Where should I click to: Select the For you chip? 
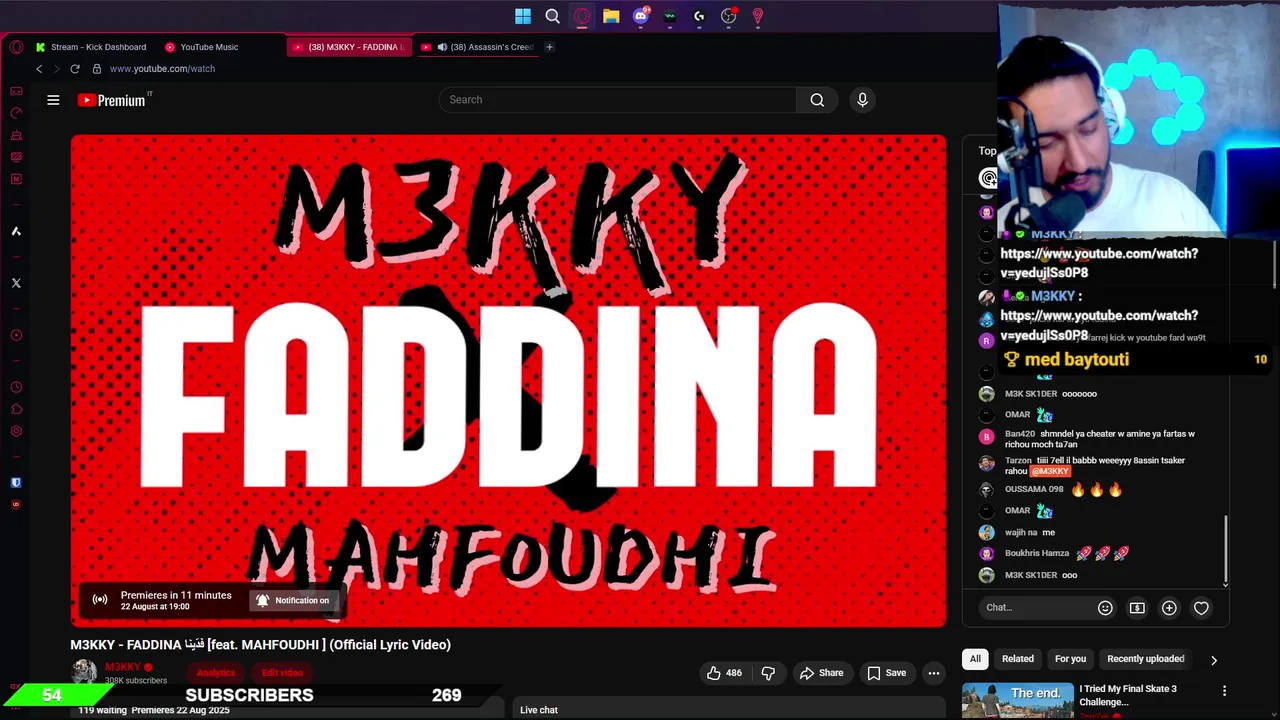click(x=1070, y=659)
